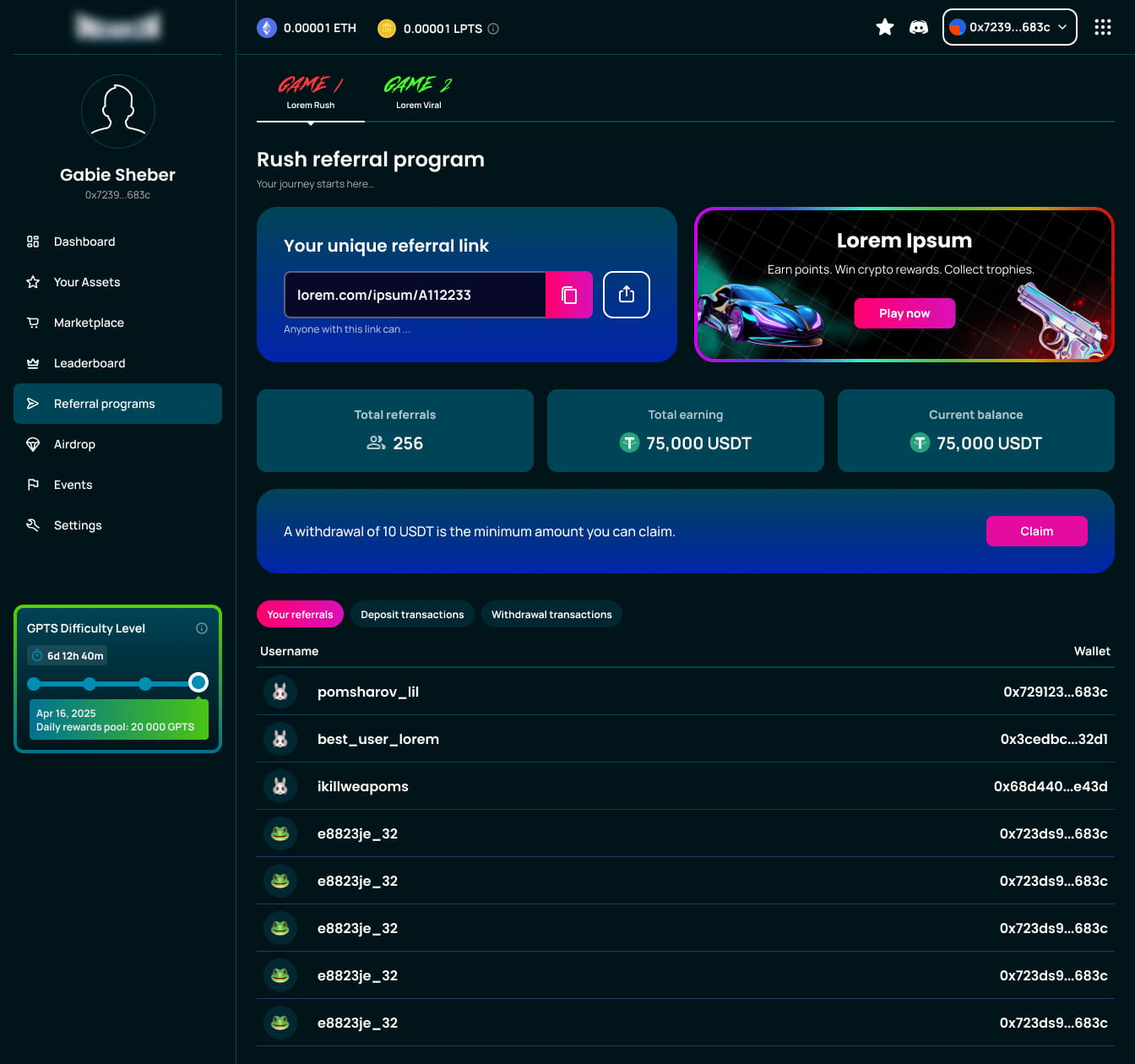Click the share referral link icon

coord(627,295)
